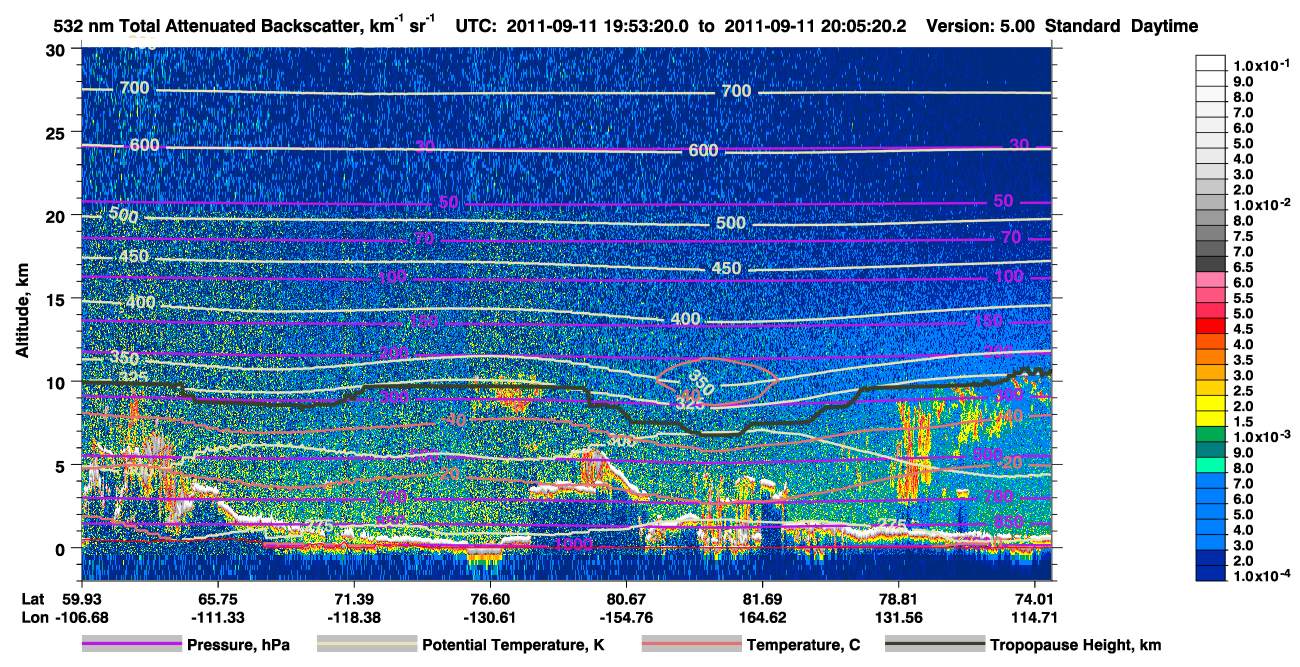Click the 4.5 colorbar label
This screenshot has height=667, width=1300.
[1243, 329]
